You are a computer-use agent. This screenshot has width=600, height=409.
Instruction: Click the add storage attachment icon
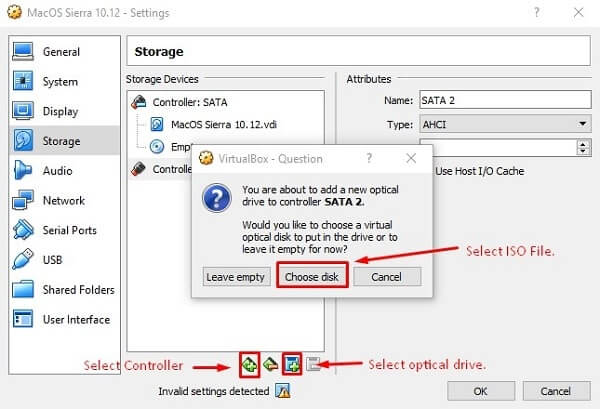click(292, 364)
